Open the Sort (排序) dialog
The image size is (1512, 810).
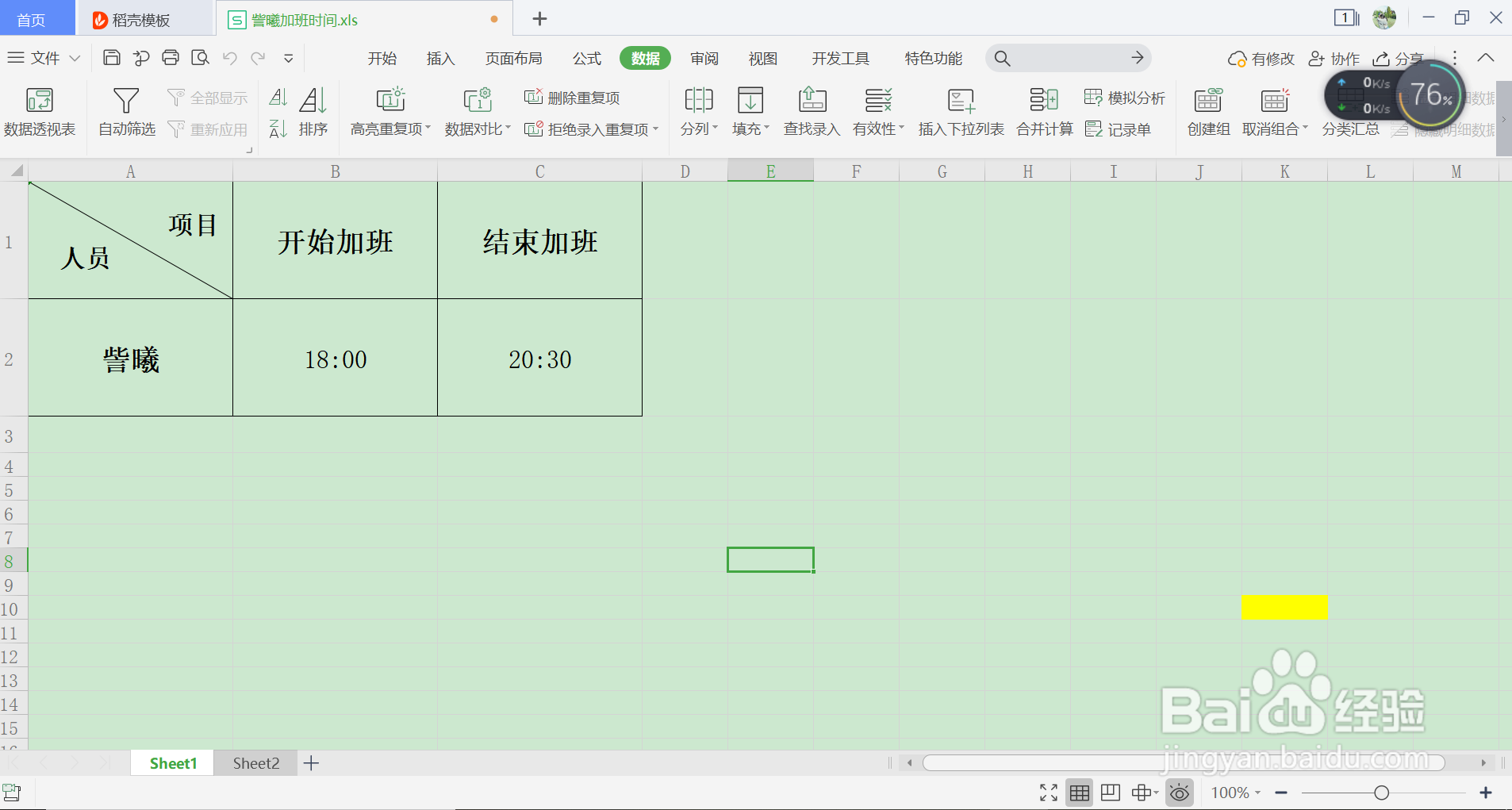(313, 112)
